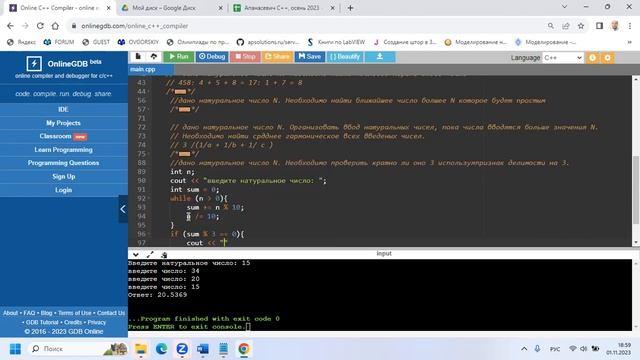Open the Windows Start menu

[x=15, y=349]
